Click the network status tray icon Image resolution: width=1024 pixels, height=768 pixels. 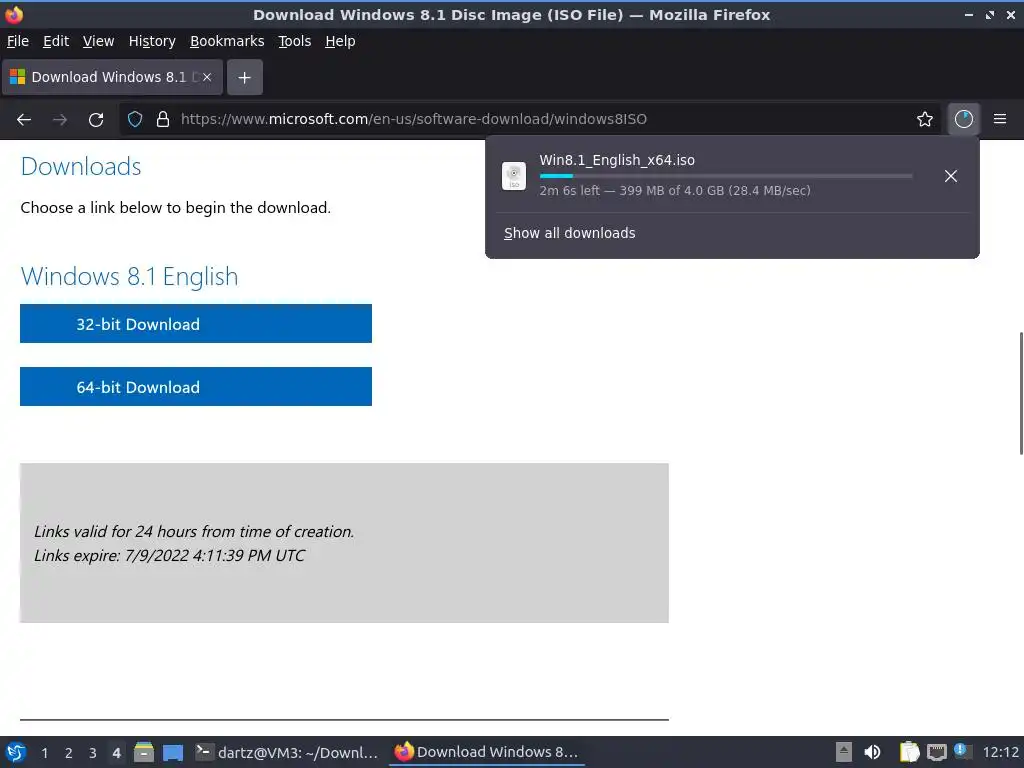pos(936,752)
